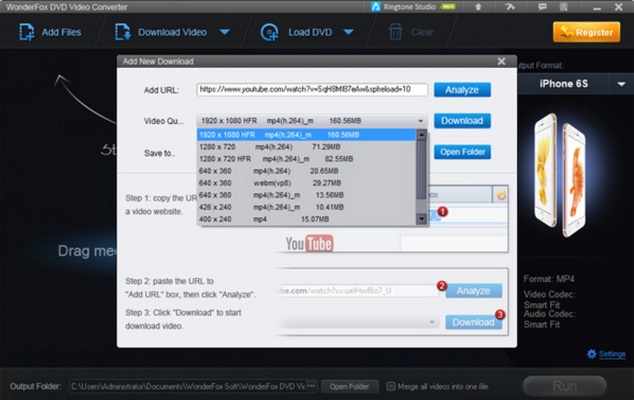Click Open Folder in the download dialog
The width and height of the screenshot is (634, 400).
[462, 152]
